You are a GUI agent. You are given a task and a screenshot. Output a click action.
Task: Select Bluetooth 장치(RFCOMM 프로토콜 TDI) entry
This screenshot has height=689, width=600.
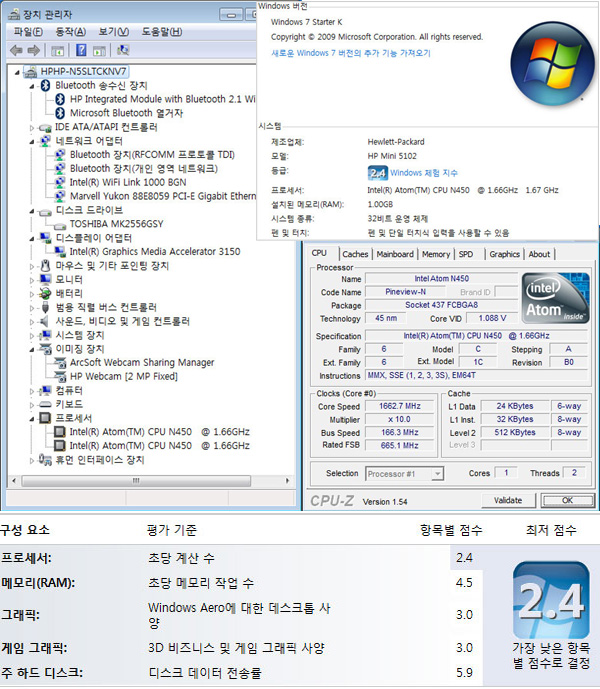152,155
